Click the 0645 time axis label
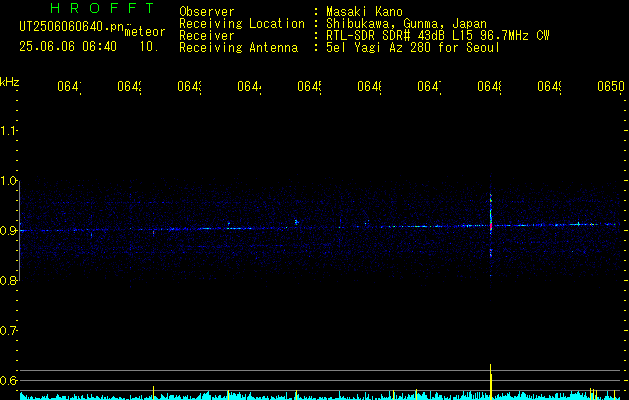This screenshot has height=400, width=629. click(x=309, y=86)
